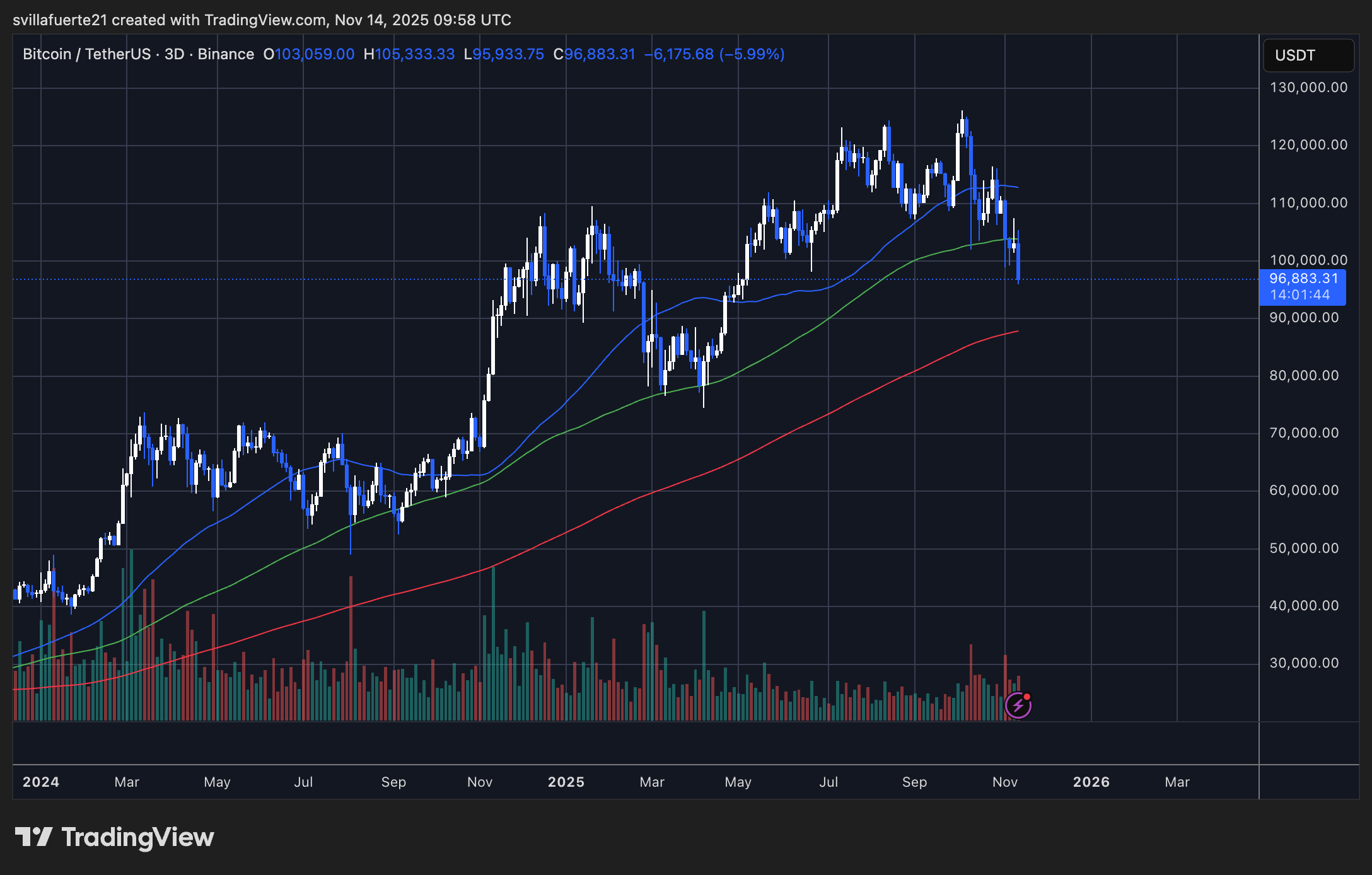Click the 130,000.00 price axis label

[x=1308, y=88]
